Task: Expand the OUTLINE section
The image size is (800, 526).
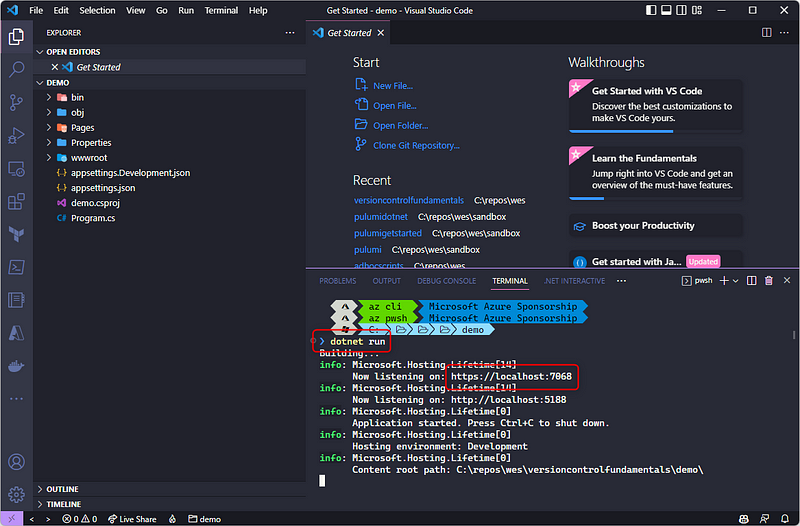Action: [62, 489]
